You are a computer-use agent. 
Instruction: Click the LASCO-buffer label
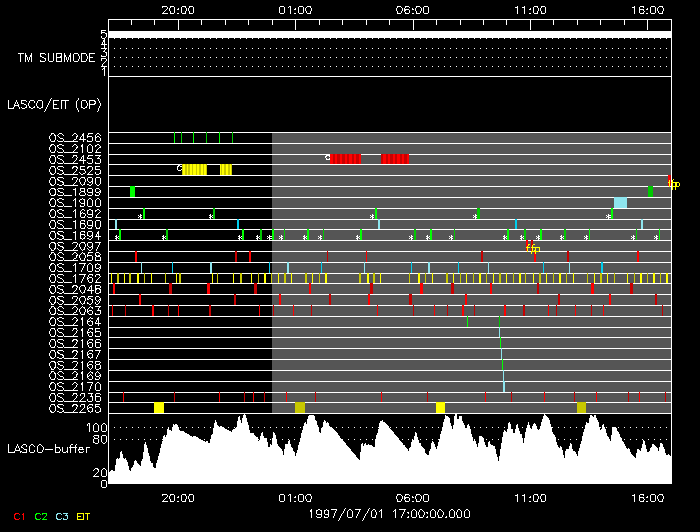click(48, 449)
